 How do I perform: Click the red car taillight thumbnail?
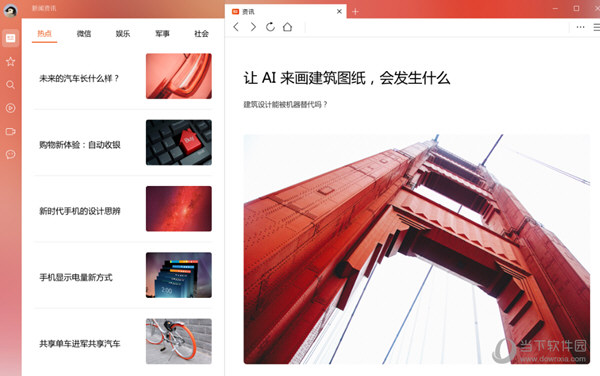click(179, 76)
